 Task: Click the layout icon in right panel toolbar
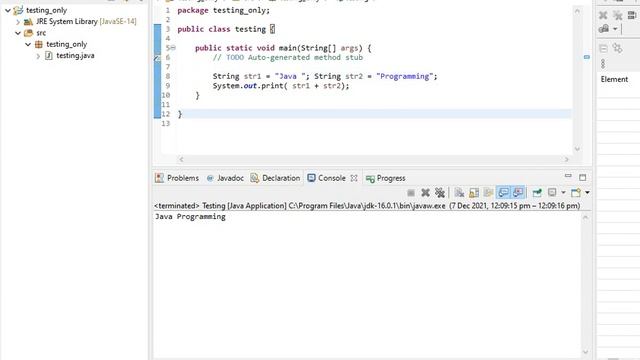pyautogui.click(x=632, y=16)
